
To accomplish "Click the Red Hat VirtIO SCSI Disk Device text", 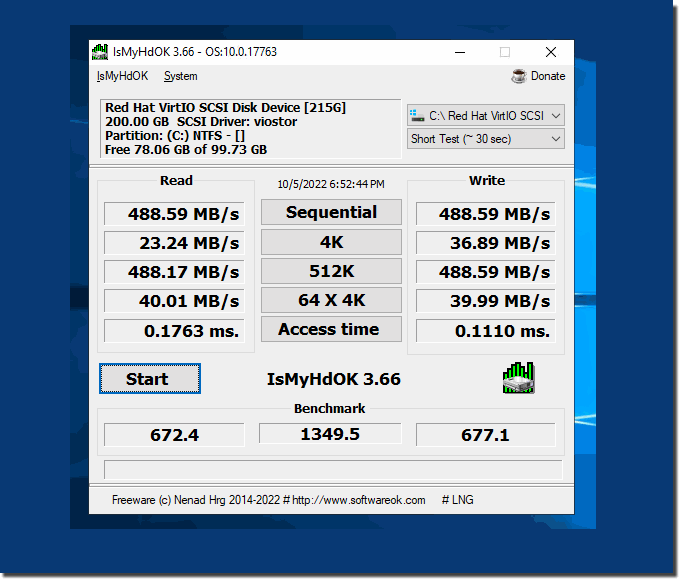I will pos(226,108).
